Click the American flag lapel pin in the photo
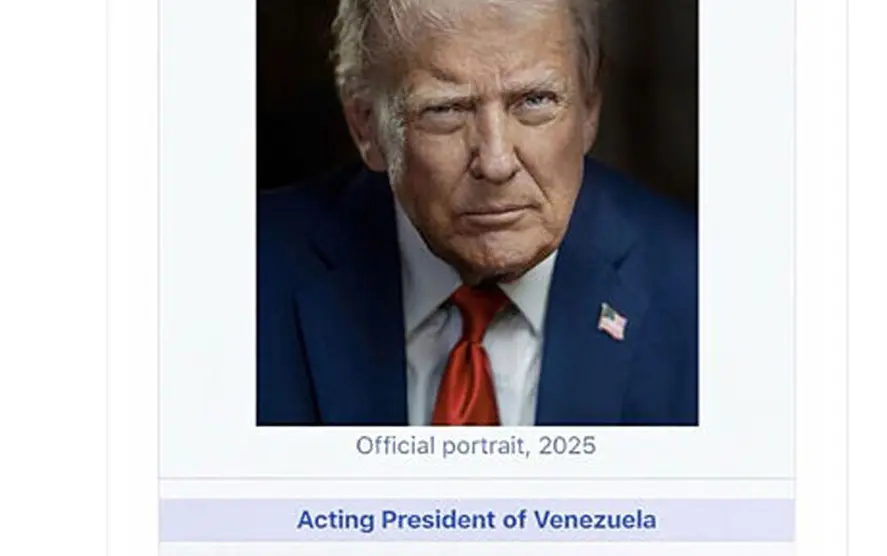887x556 pixels. [x=613, y=322]
